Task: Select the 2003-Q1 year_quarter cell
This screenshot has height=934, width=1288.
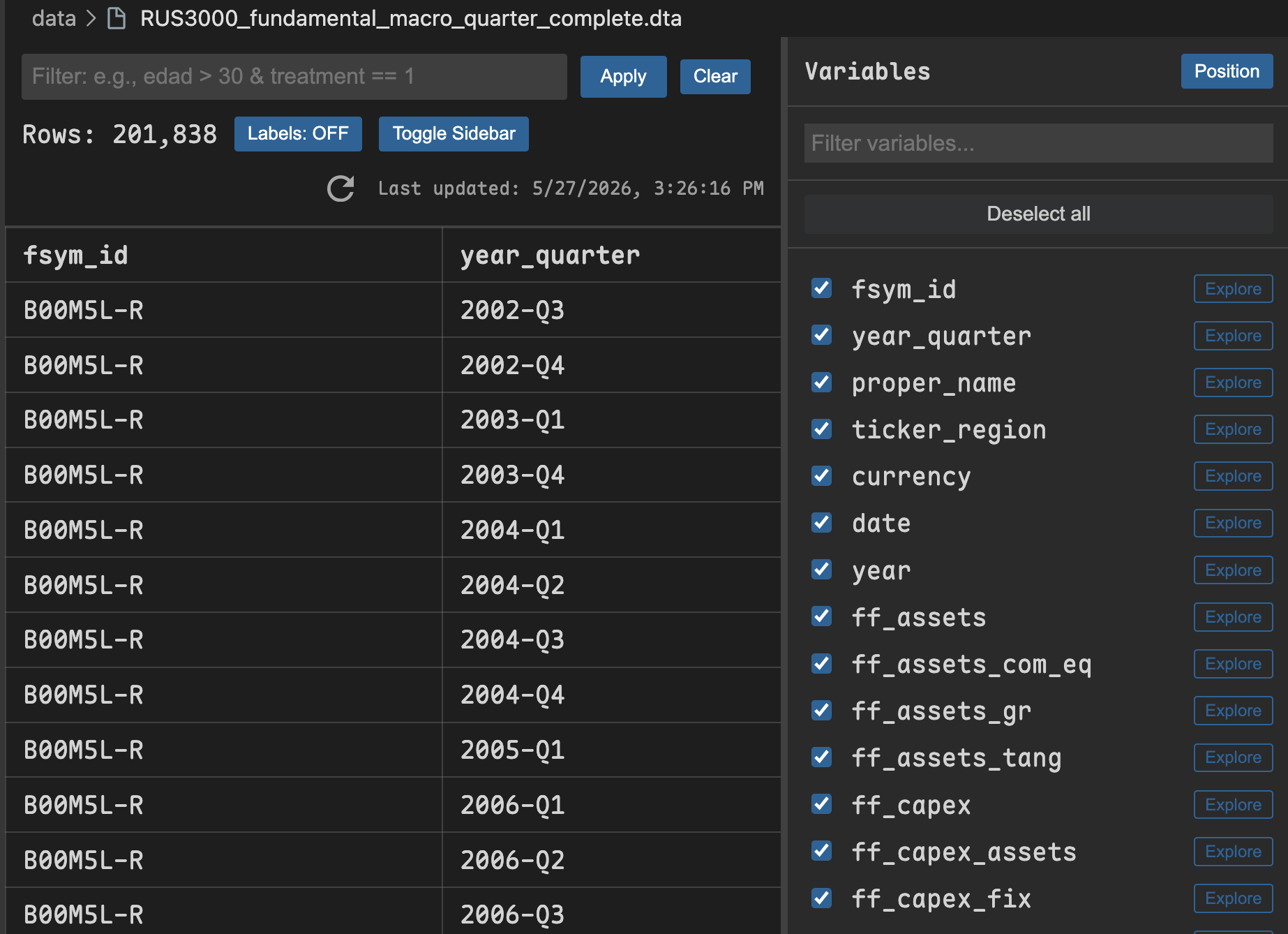Action: coord(611,420)
